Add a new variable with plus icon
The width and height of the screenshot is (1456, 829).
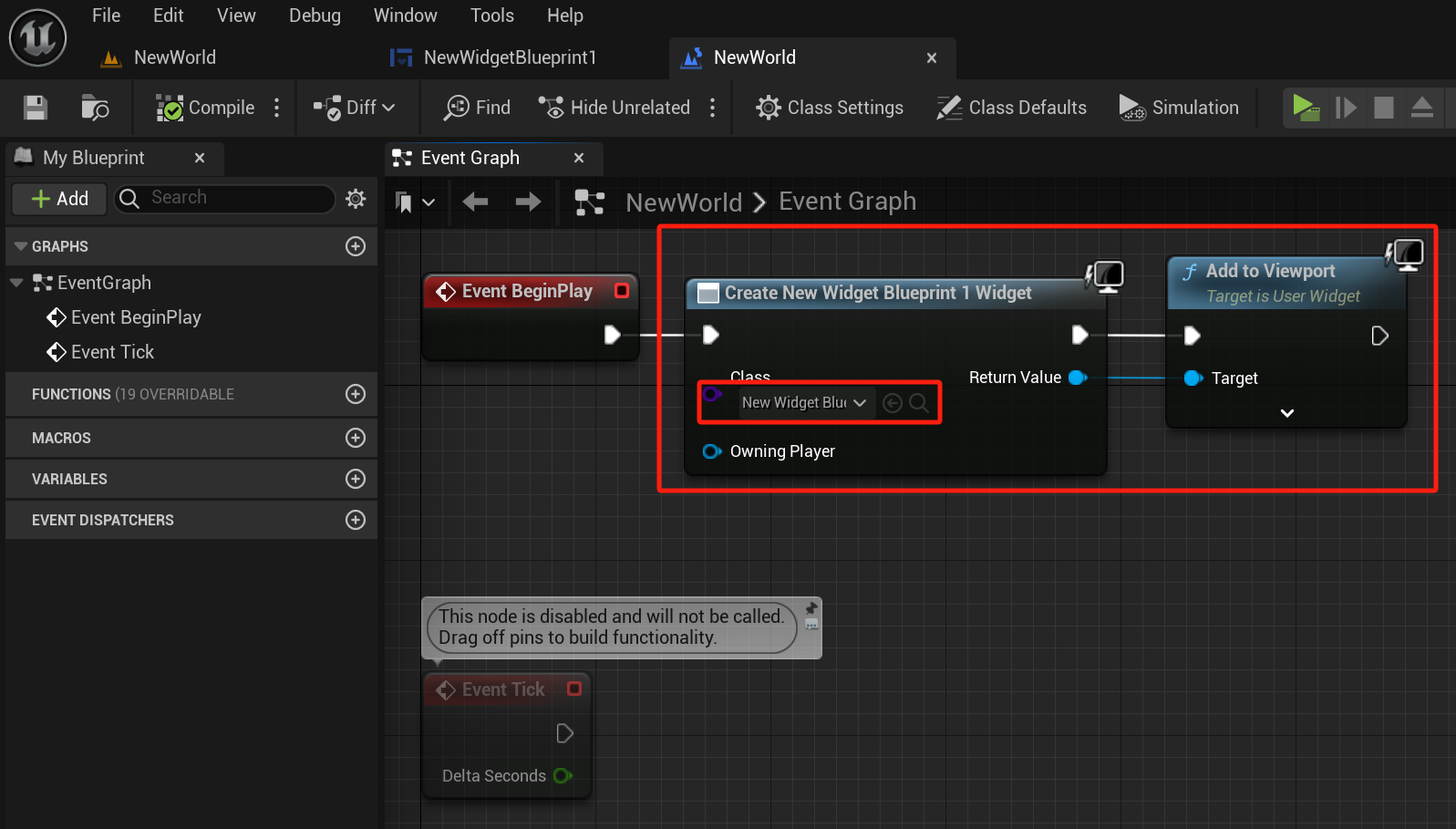[356, 479]
